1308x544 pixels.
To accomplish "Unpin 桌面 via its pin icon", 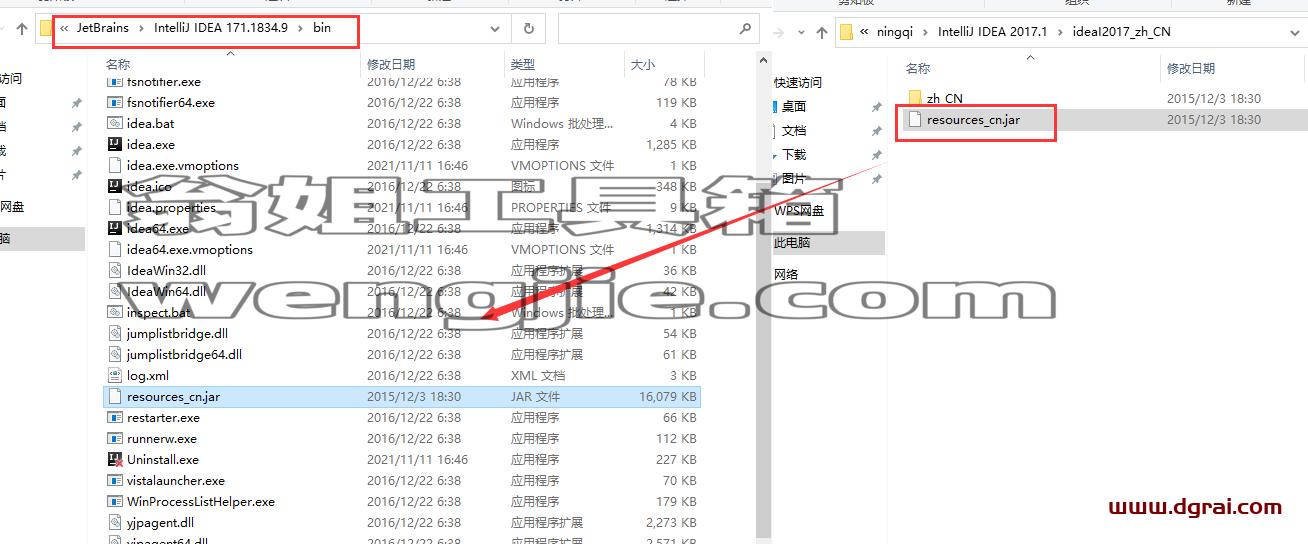I will tap(877, 107).
